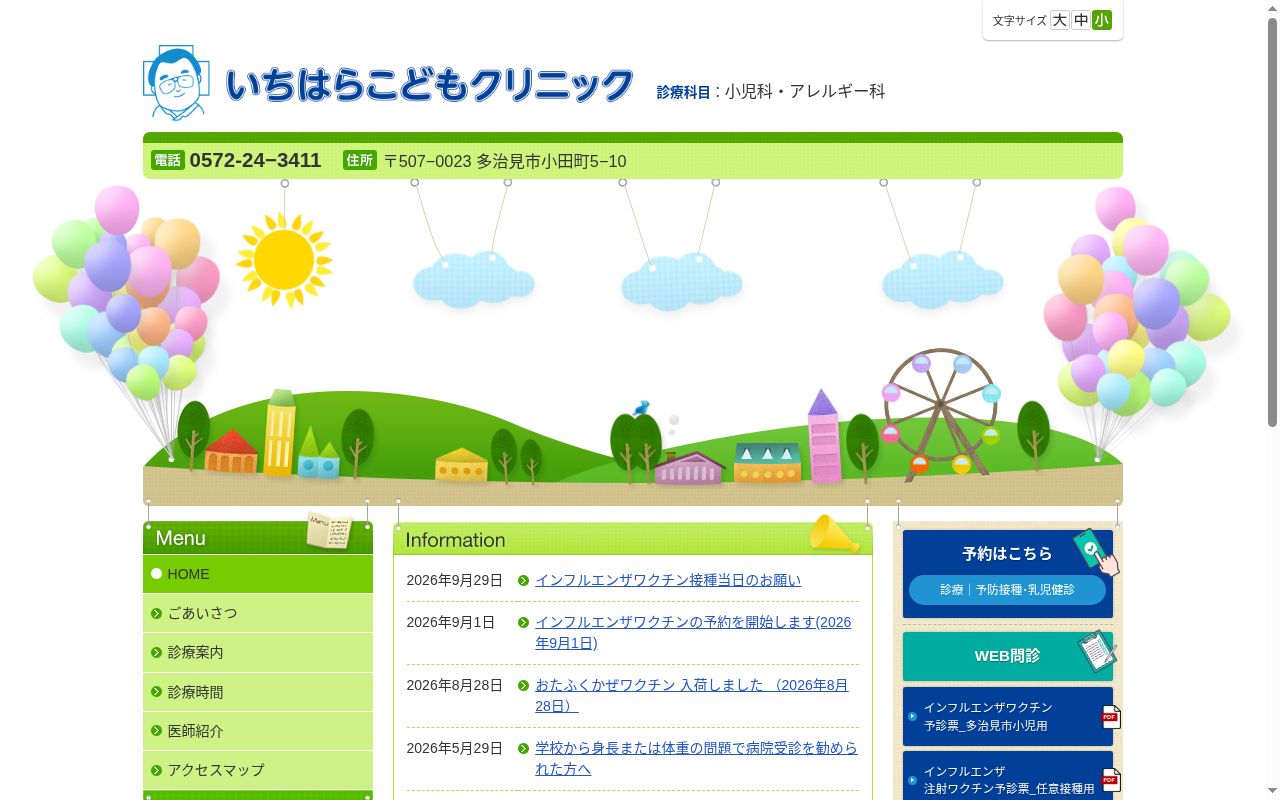Viewport: 1280px width, 800px height.
Task: Click the notebook icon on Menu header
Action: [329, 530]
